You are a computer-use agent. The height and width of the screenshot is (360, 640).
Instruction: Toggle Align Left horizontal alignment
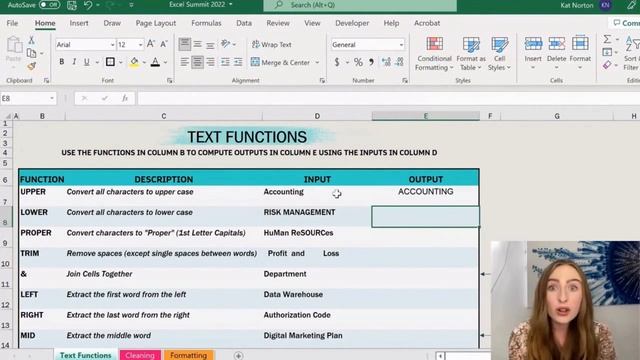point(184,62)
